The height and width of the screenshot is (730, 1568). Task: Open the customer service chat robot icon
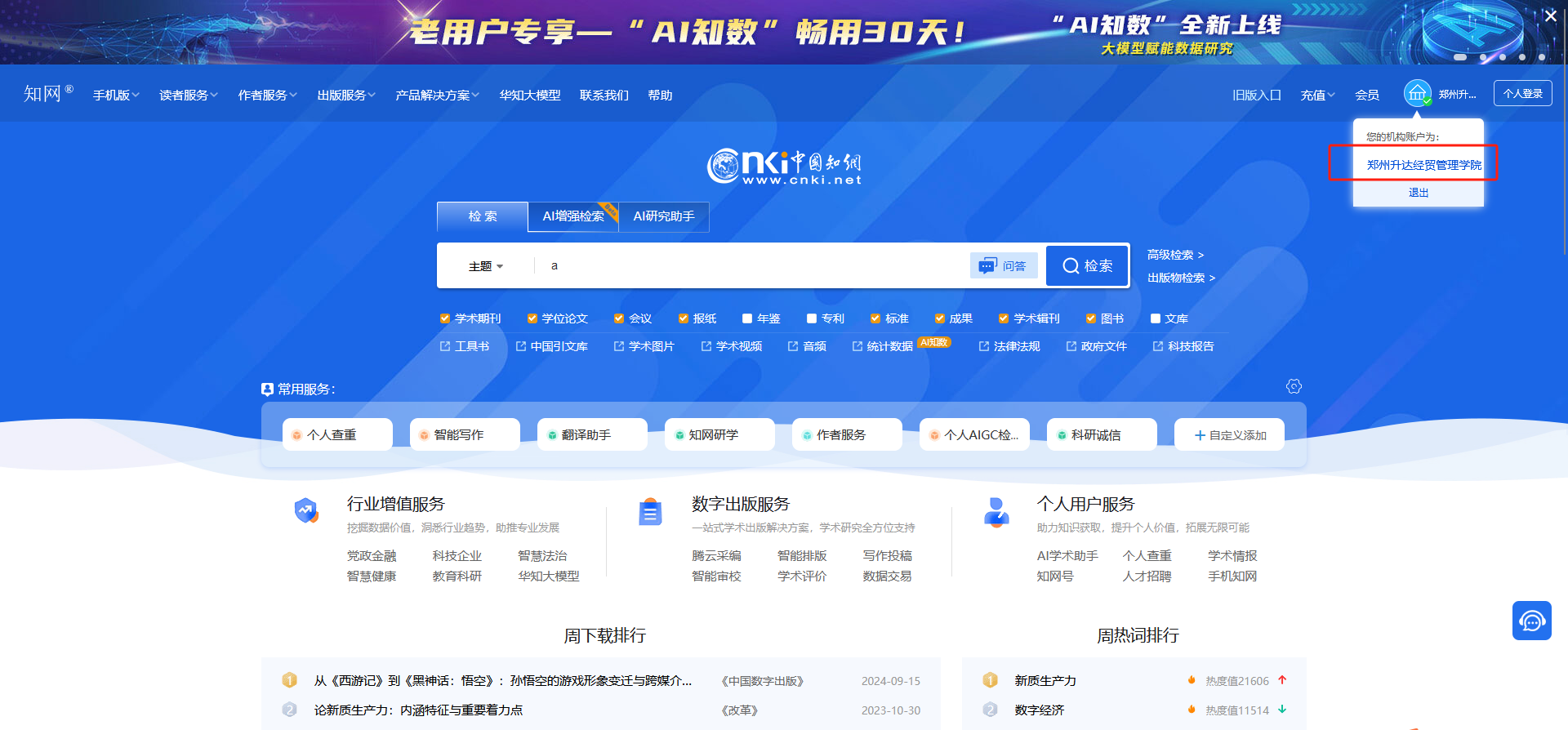pyautogui.click(x=1531, y=621)
